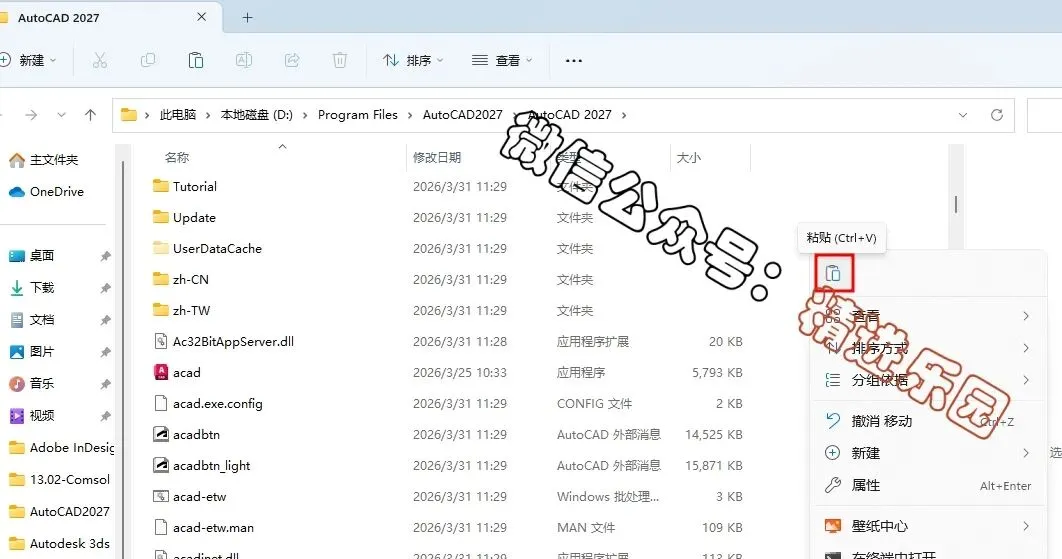Sort by 名称 column header
This screenshot has width=1062, height=559.
(x=177, y=158)
